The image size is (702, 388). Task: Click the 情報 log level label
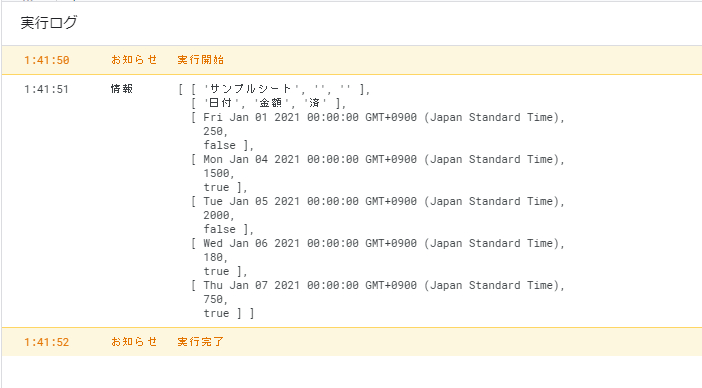click(122, 89)
